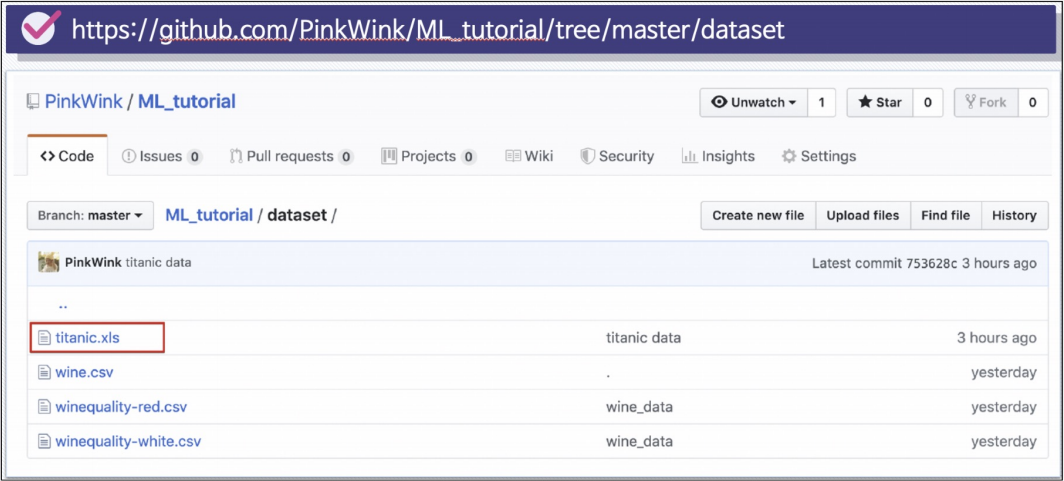The width and height of the screenshot is (1064, 481).
Task: Open the Unwatch dropdown
Action: (x=753, y=102)
